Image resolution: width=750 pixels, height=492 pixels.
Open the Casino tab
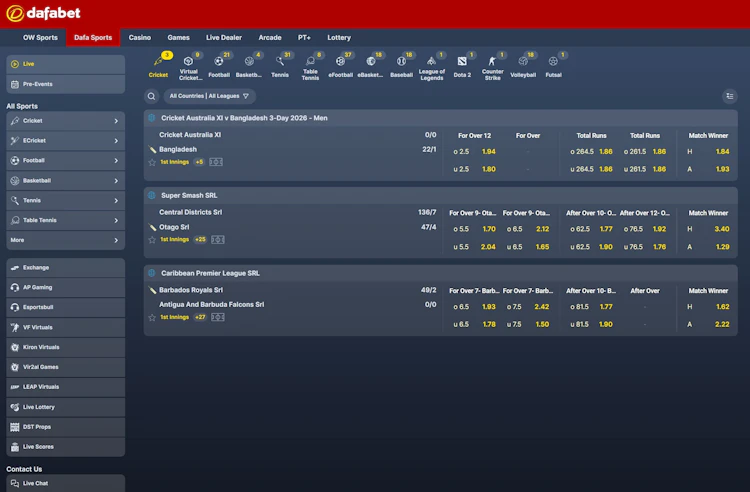(x=140, y=37)
